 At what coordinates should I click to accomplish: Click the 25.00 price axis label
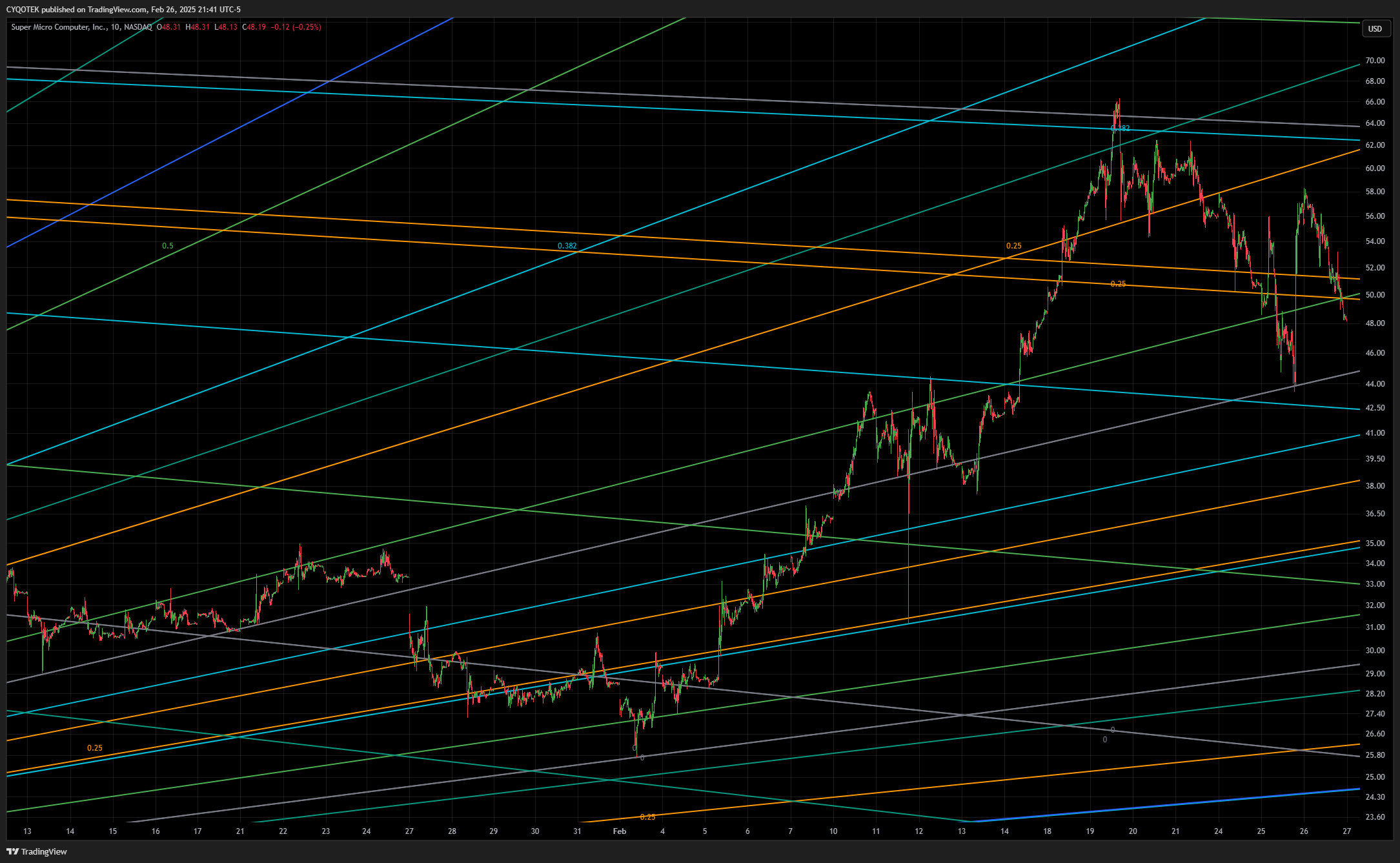tap(1375, 777)
